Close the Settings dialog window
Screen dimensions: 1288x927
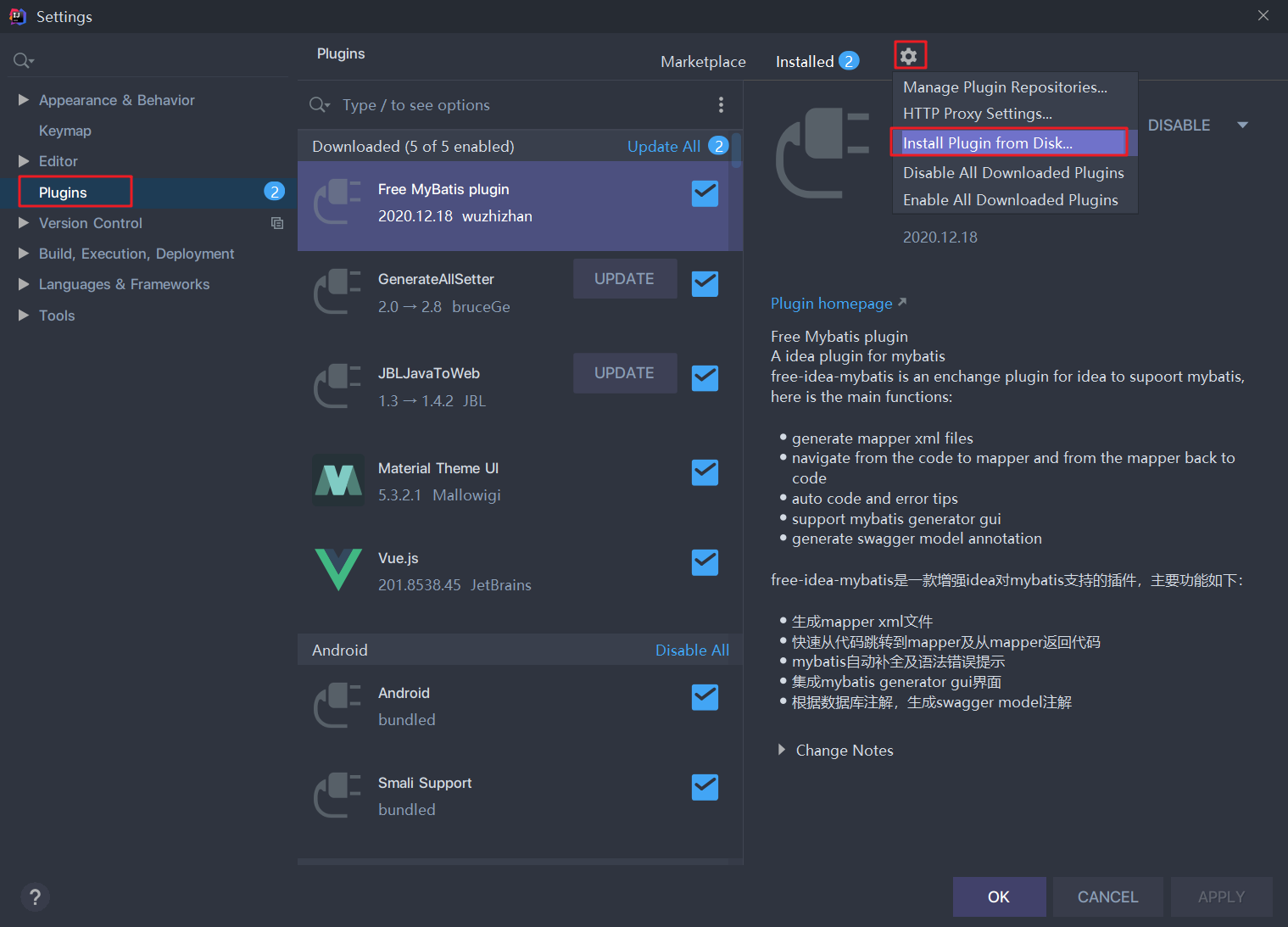(x=1263, y=16)
